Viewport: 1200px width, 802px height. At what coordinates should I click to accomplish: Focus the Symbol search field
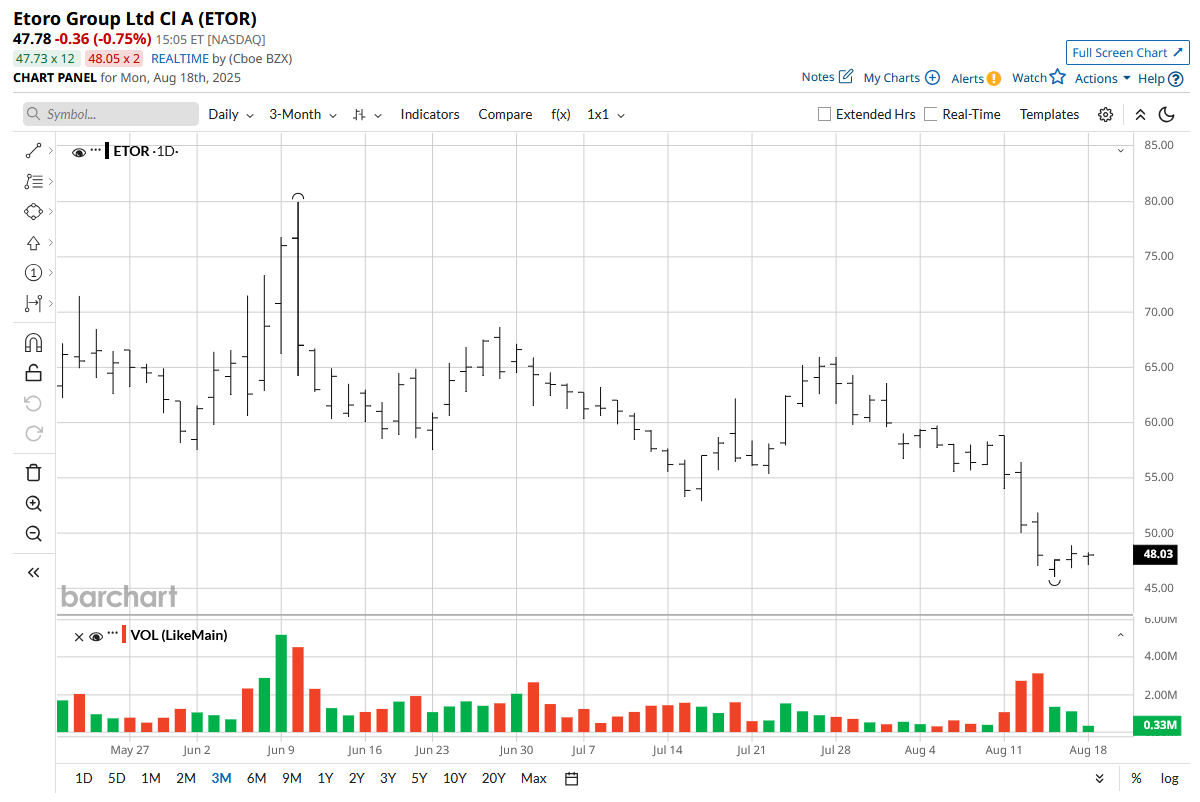point(111,114)
